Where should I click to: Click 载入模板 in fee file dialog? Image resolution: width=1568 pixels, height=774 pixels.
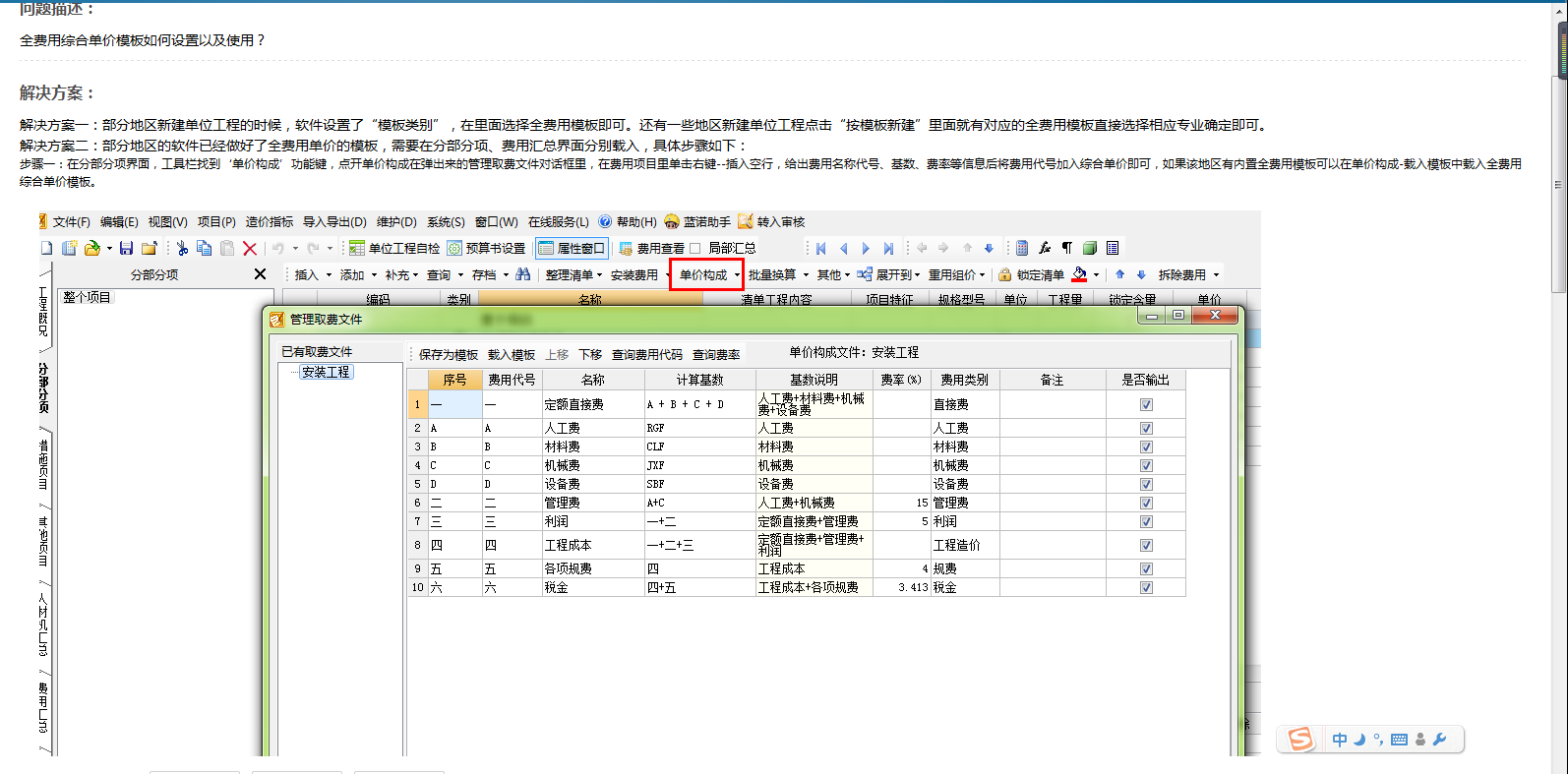coord(512,354)
